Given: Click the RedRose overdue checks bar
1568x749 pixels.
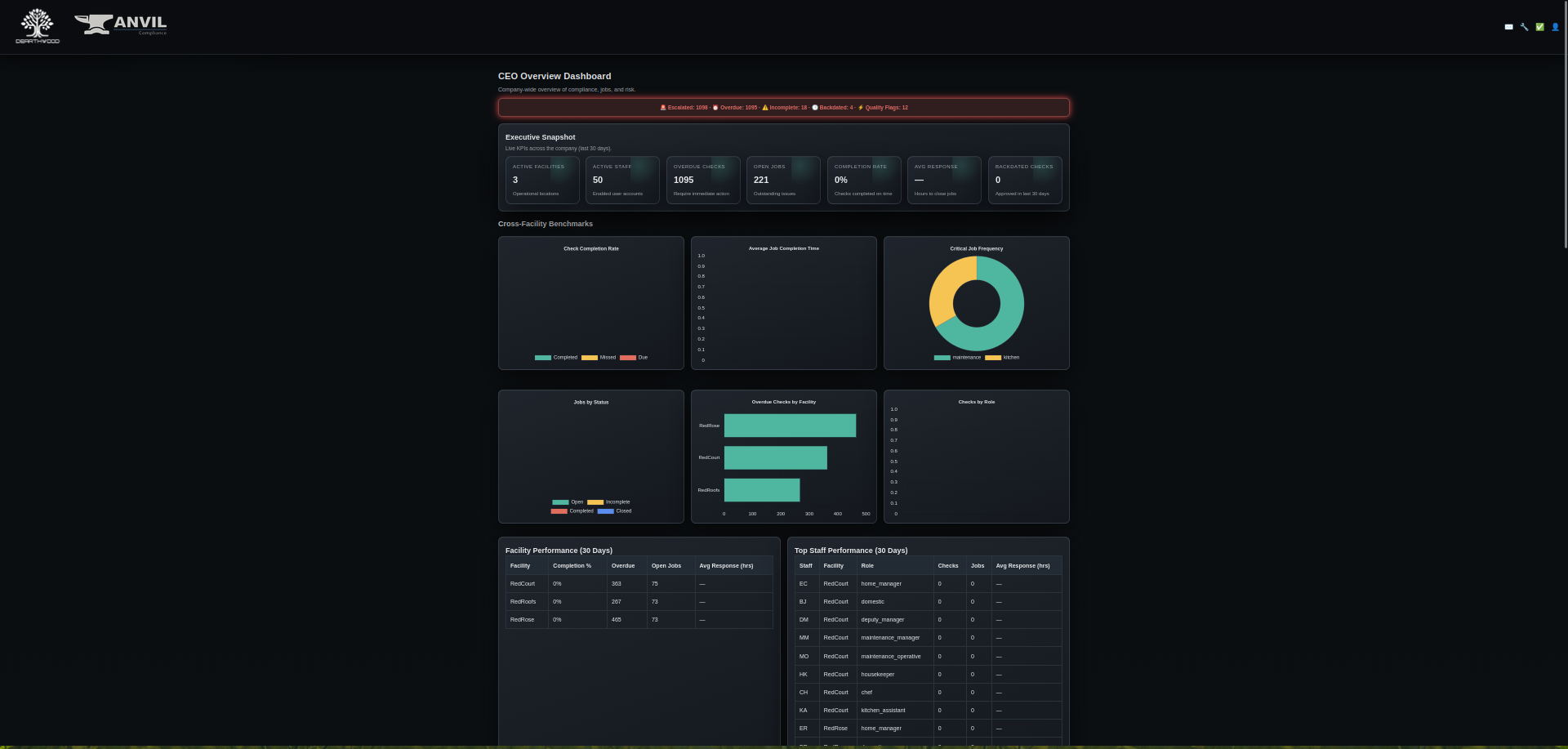Looking at the screenshot, I should coord(790,426).
